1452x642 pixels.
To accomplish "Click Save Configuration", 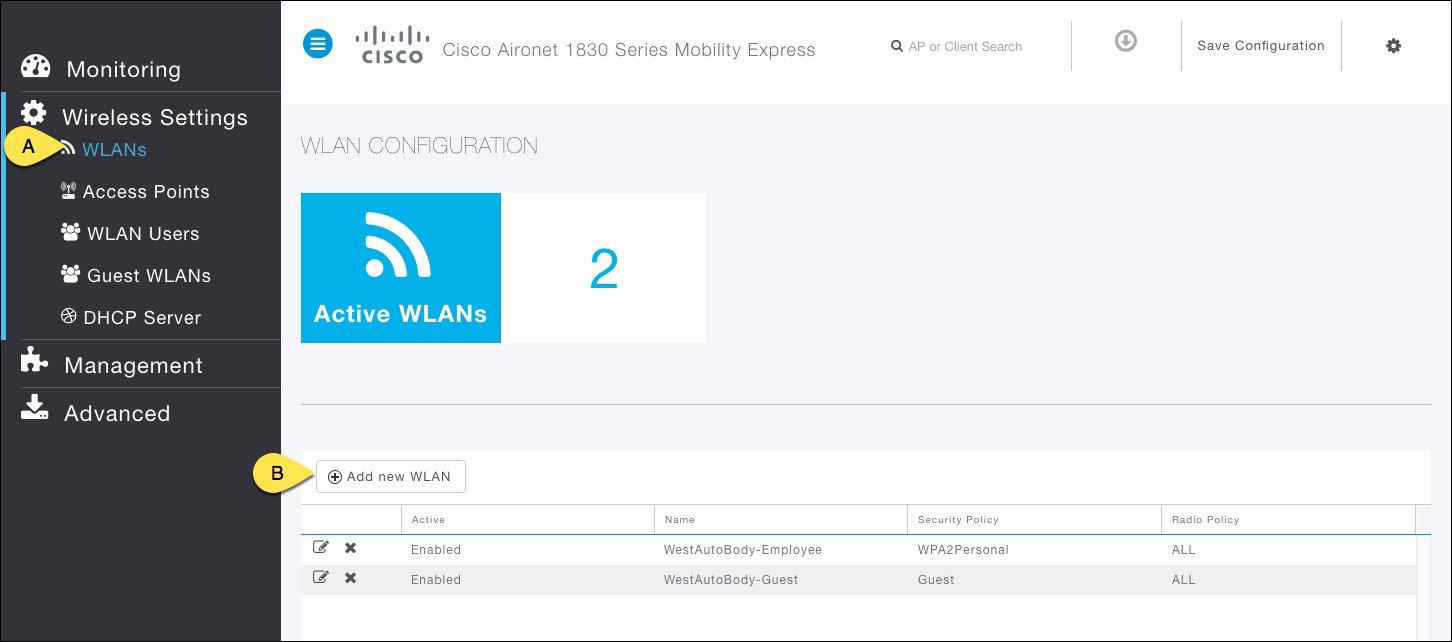I will (x=1261, y=45).
